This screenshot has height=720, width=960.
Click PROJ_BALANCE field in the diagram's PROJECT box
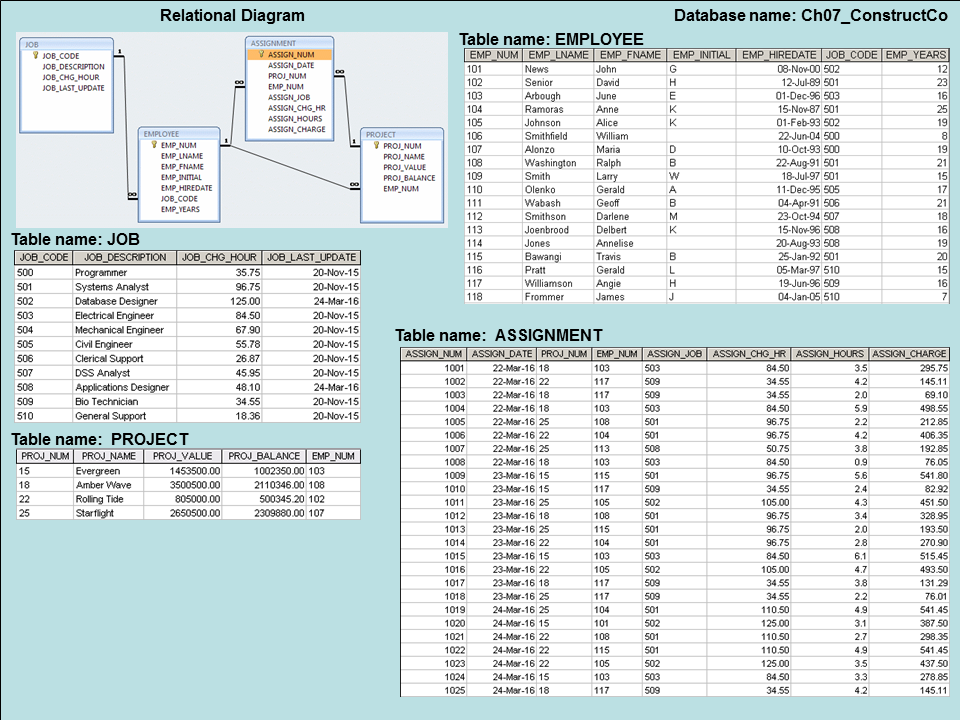(409, 178)
